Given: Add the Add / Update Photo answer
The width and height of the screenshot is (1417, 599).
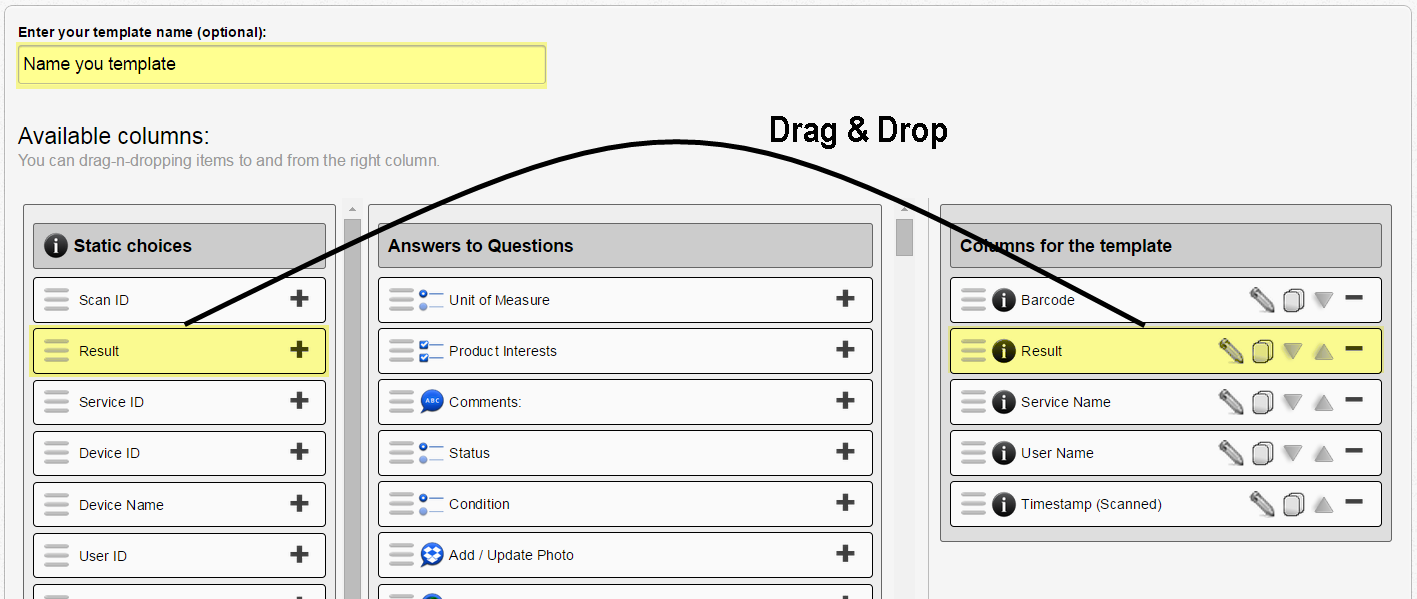Looking at the screenshot, I should pos(845,554).
